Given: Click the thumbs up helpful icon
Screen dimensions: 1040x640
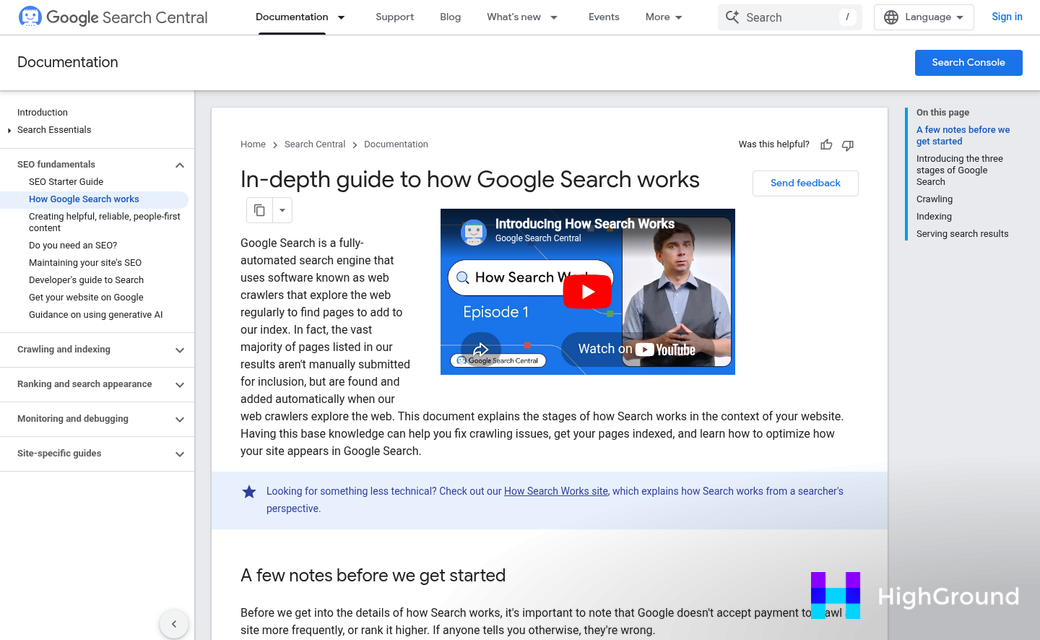Looking at the screenshot, I should (826, 145).
